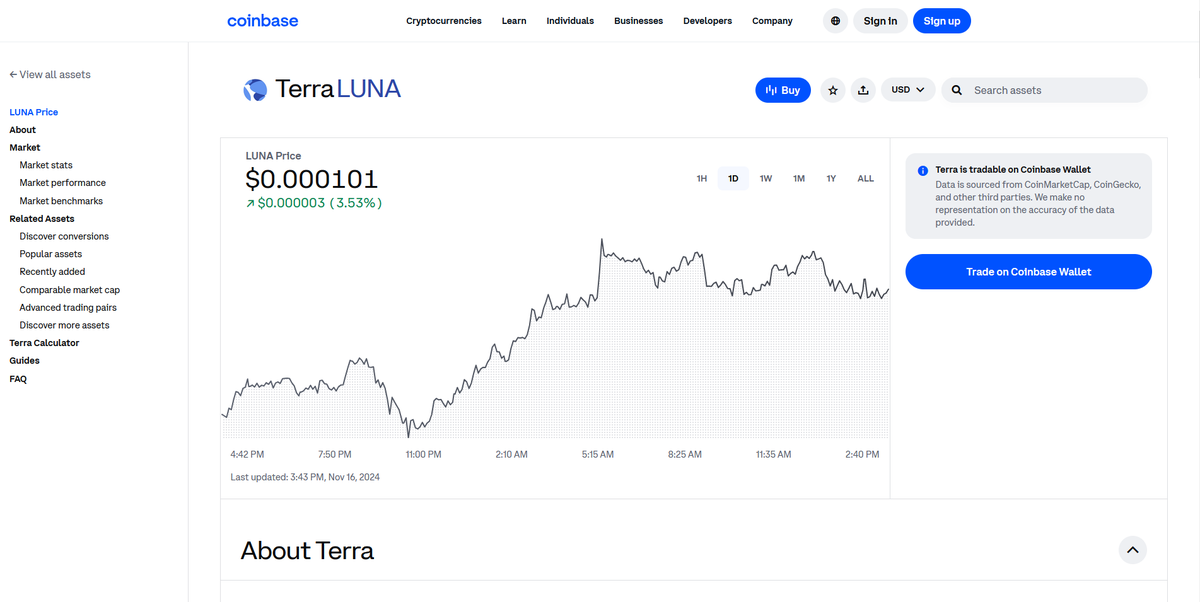The image size is (1200, 602).
Task: Click the info icon in tradable notice
Action: (923, 171)
